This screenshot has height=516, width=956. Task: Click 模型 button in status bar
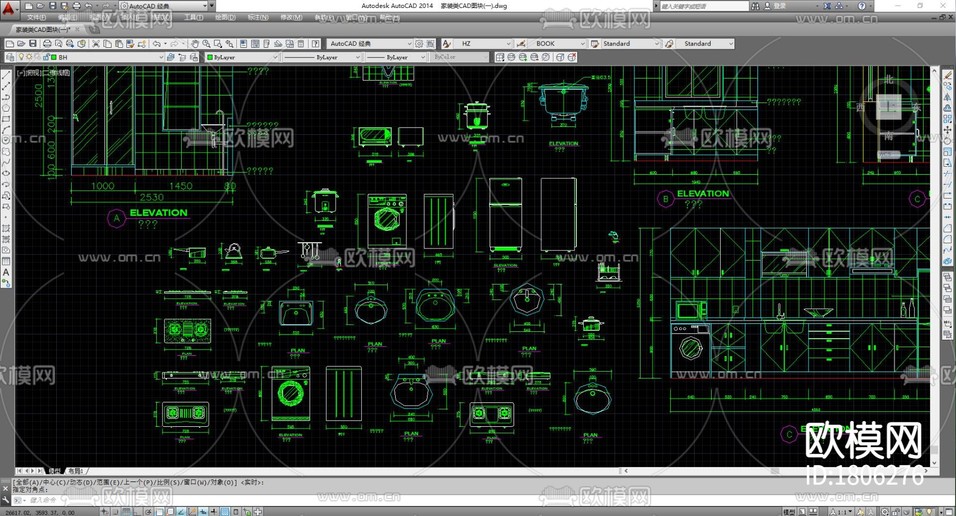(x=790, y=512)
